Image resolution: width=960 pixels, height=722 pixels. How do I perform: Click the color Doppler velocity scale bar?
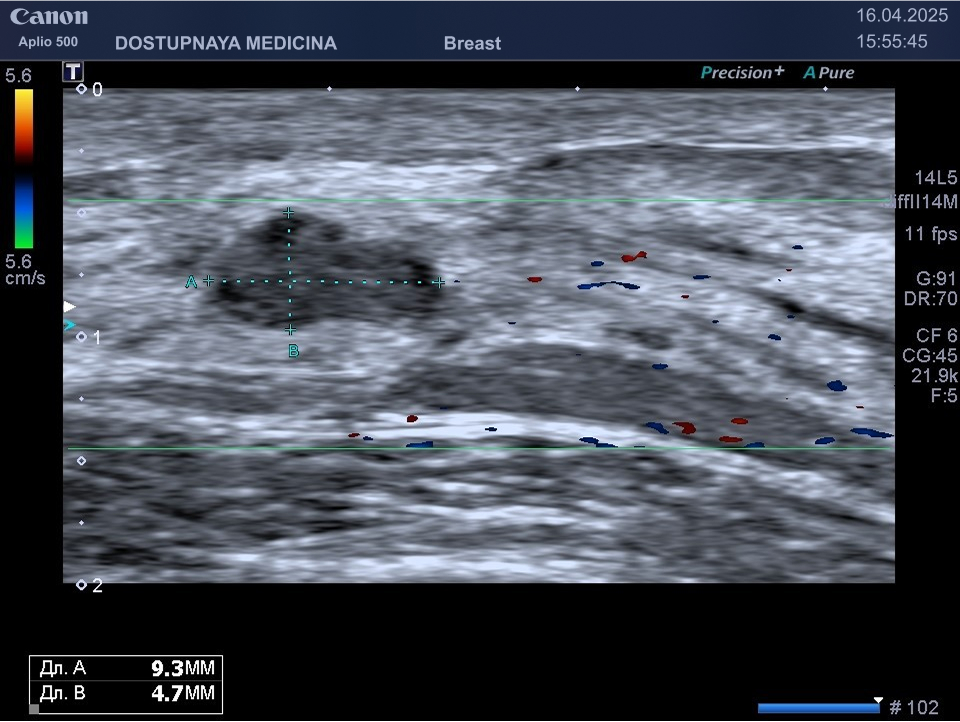point(23,168)
